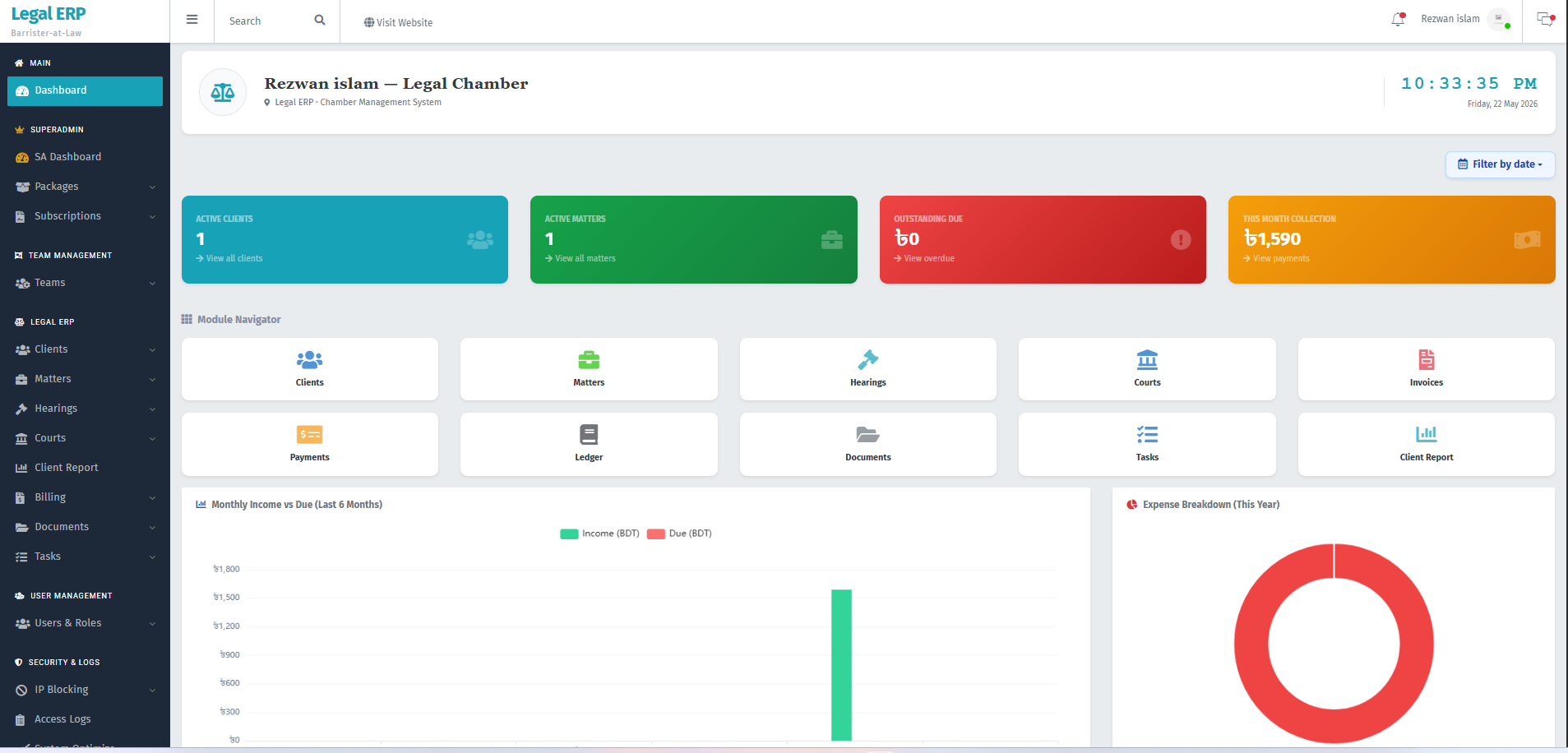Click the Documents module folder icon
The width and height of the screenshot is (1568, 753).
point(868,435)
